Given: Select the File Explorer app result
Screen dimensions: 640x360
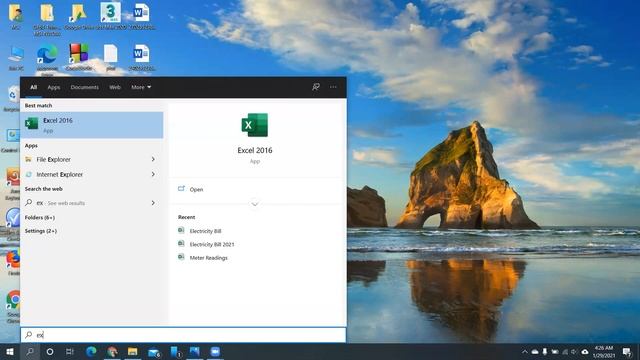Looking at the screenshot, I should pos(92,159).
